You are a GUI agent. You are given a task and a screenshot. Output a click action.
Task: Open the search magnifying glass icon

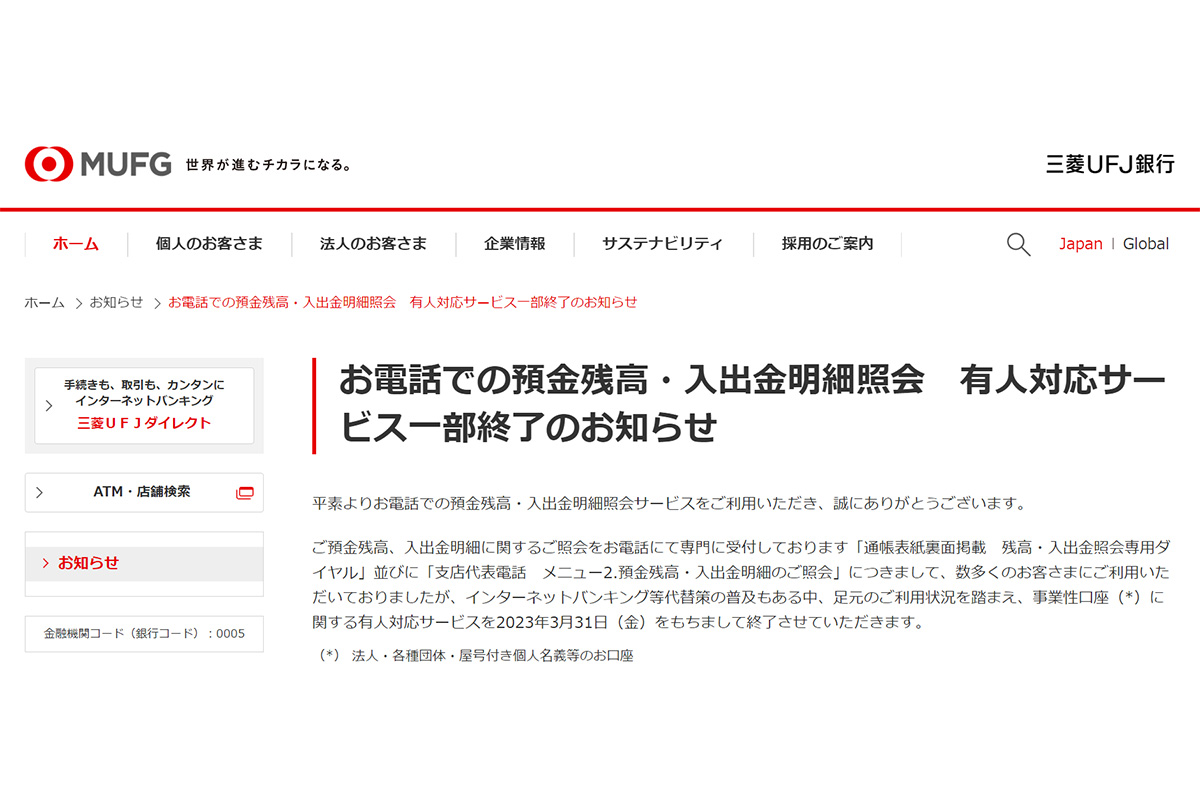(1018, 243)
